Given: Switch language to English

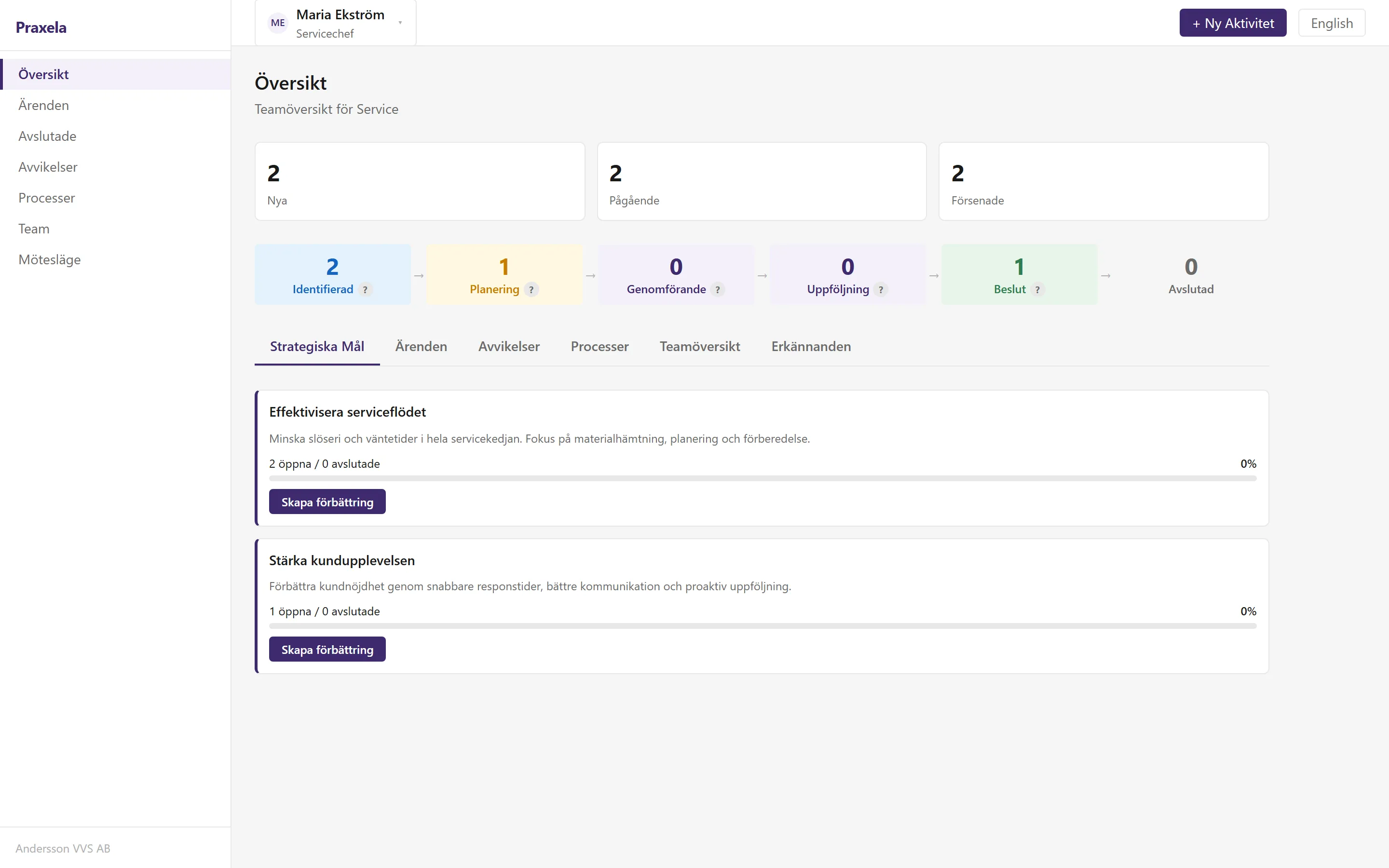Looking at the screenshot, I should click(x=1332, y=23).
